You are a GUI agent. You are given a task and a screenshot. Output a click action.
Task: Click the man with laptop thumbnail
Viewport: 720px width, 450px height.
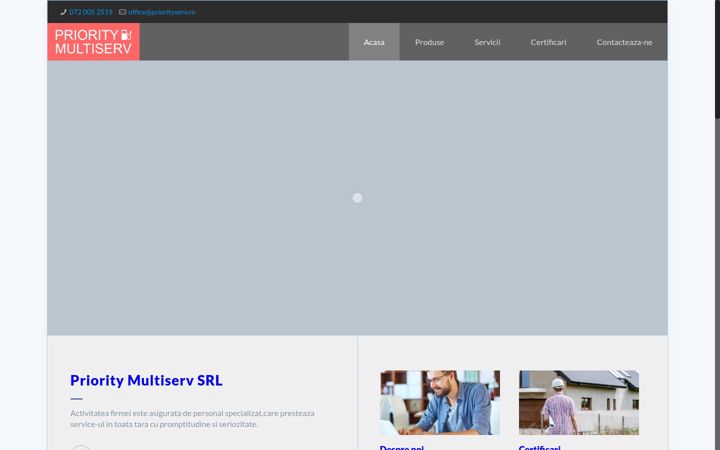coord(440,403)
